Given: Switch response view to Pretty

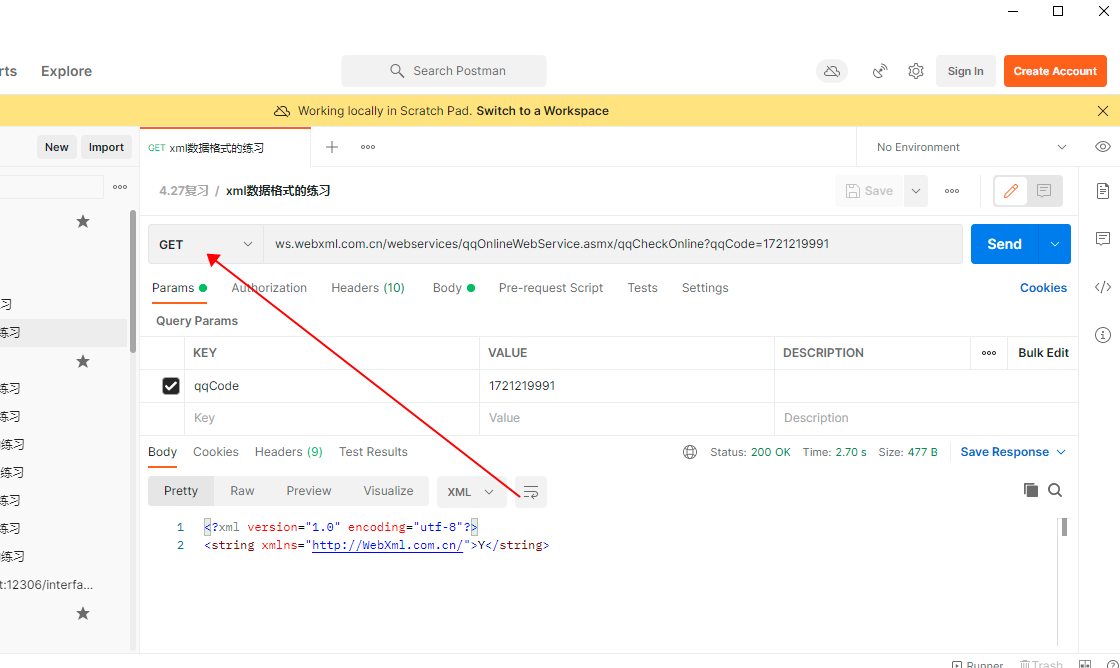Looking at the screenshot, I should tap(181, 491).
